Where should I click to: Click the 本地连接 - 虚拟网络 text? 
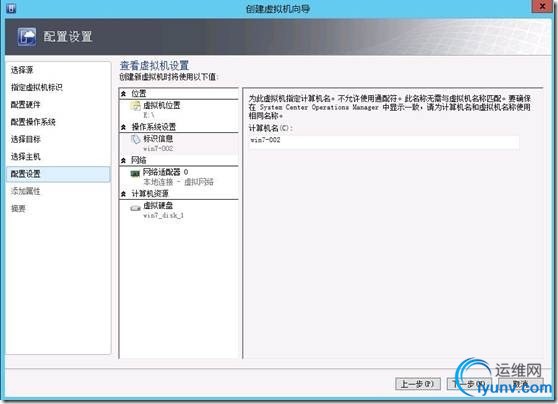point(178,182)
